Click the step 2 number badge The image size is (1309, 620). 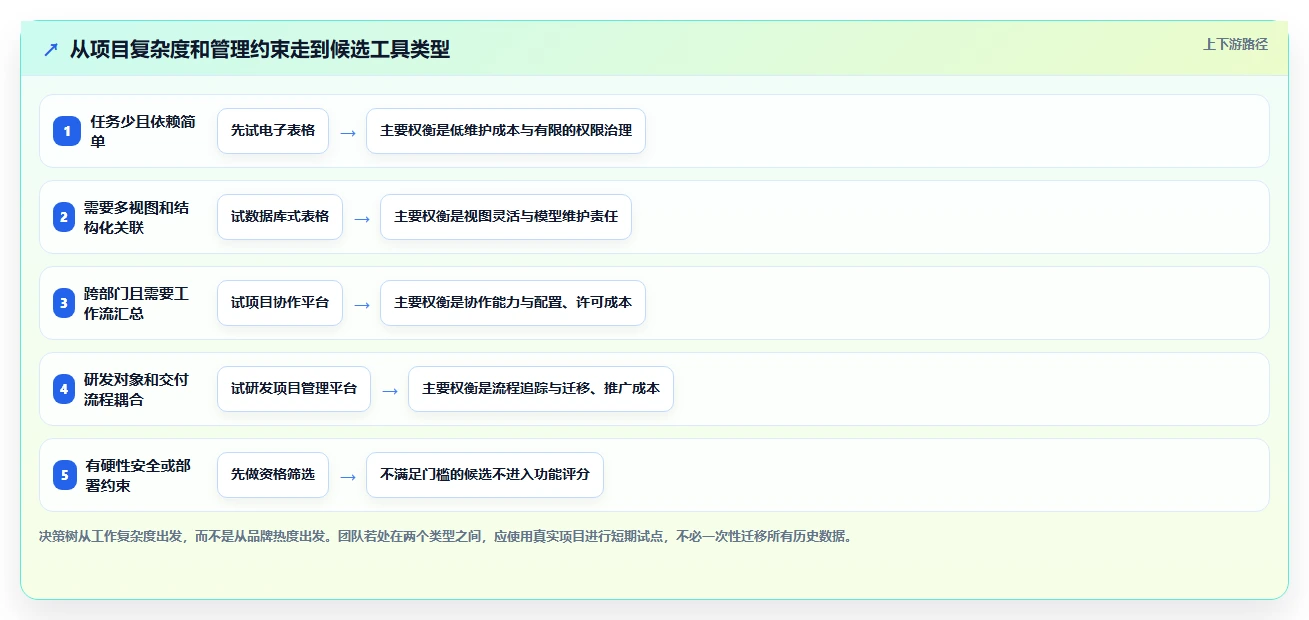point(64,217)
